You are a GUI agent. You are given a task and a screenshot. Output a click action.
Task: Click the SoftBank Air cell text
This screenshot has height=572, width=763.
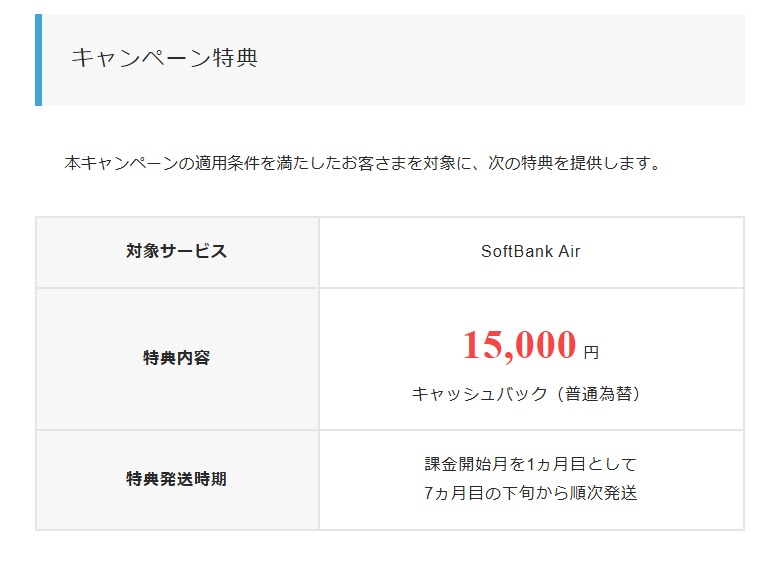(x=531, y=251)
